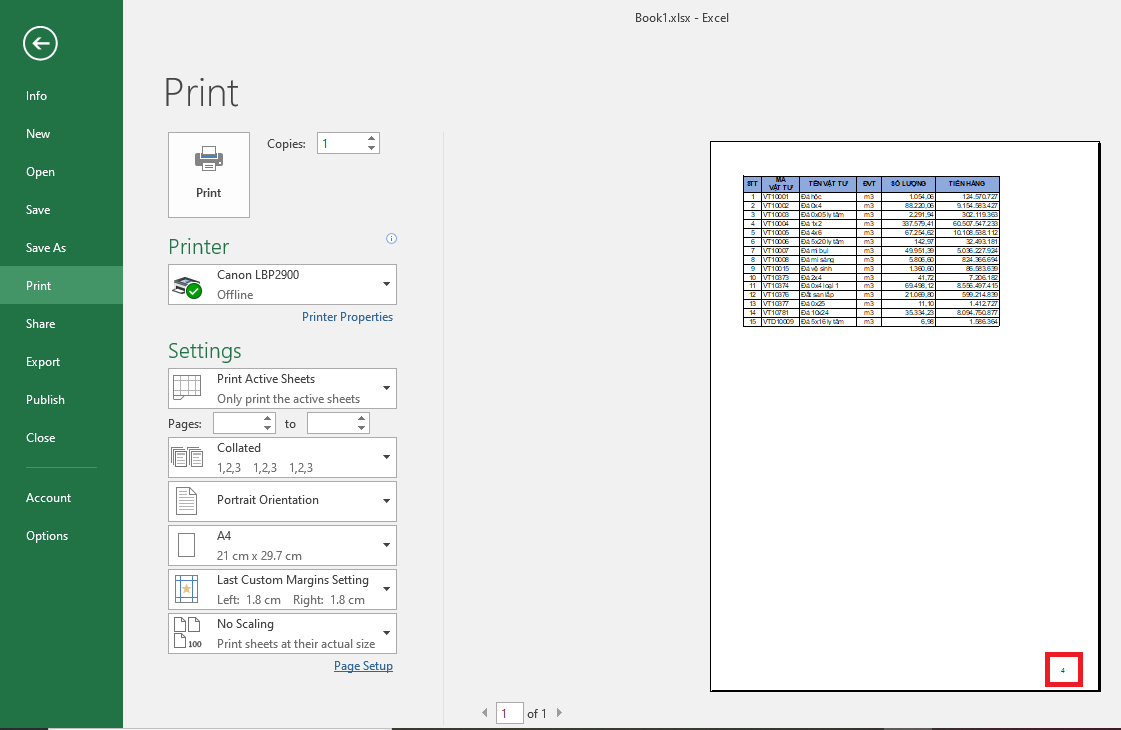The width and height of the screenshot is (1121, 730).
Task: Go back using the circled arrow
Action: click(40, 44)
